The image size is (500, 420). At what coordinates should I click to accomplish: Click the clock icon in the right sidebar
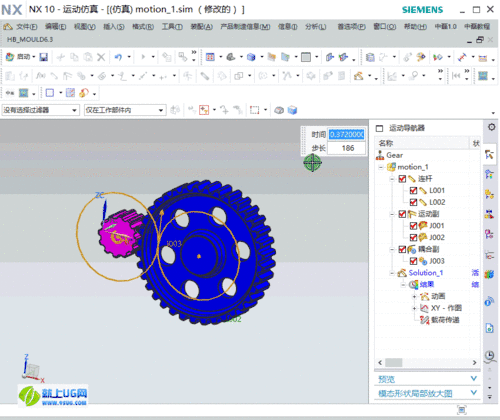coord(489,355)
